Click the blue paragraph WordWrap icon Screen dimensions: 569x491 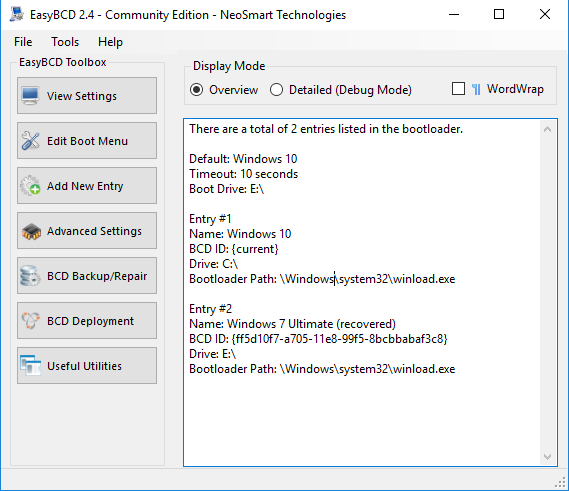coord(476,89)
